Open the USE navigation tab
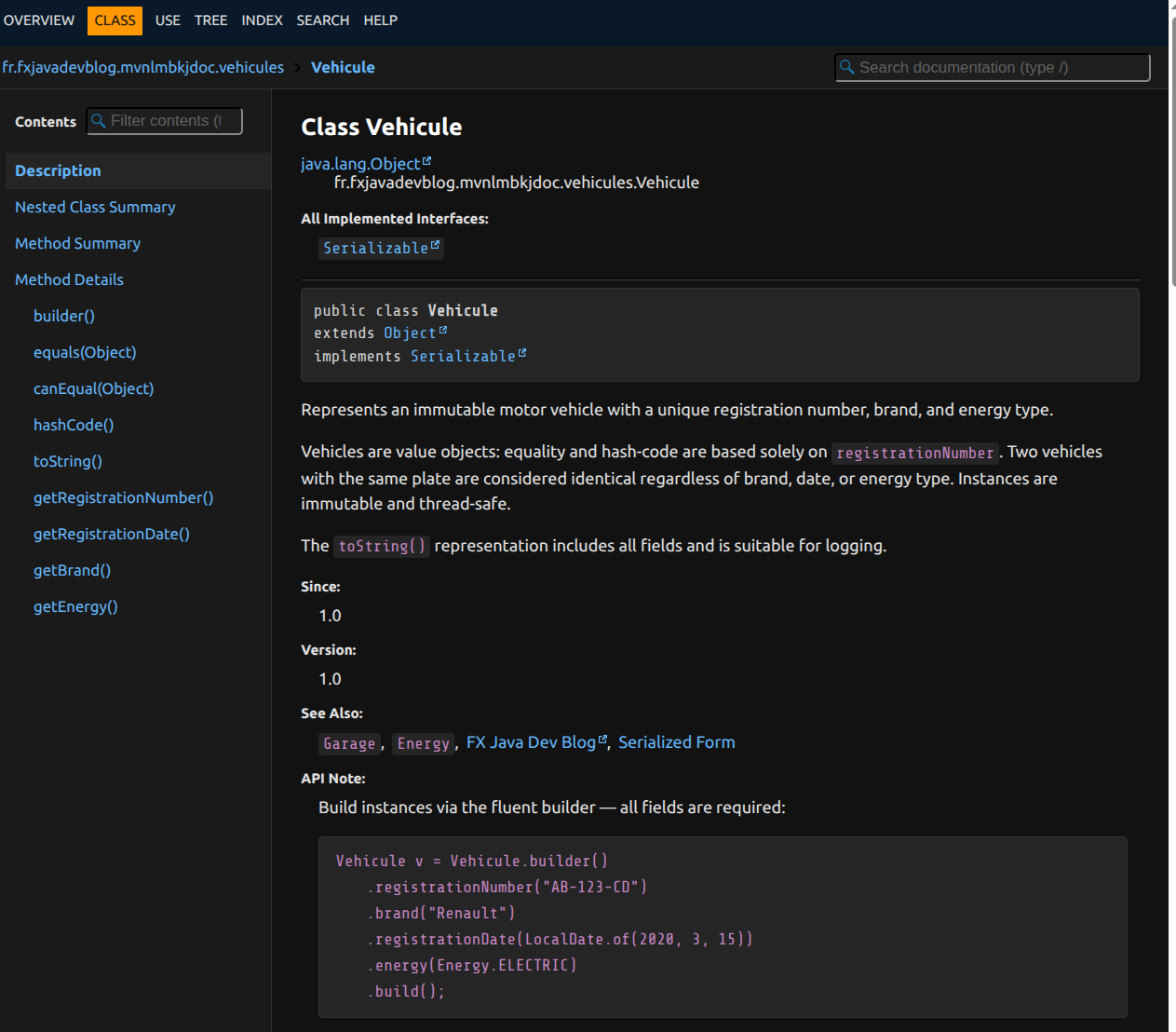The height and width of the screenshot is (1032, 1176). [x=168, y=20]
